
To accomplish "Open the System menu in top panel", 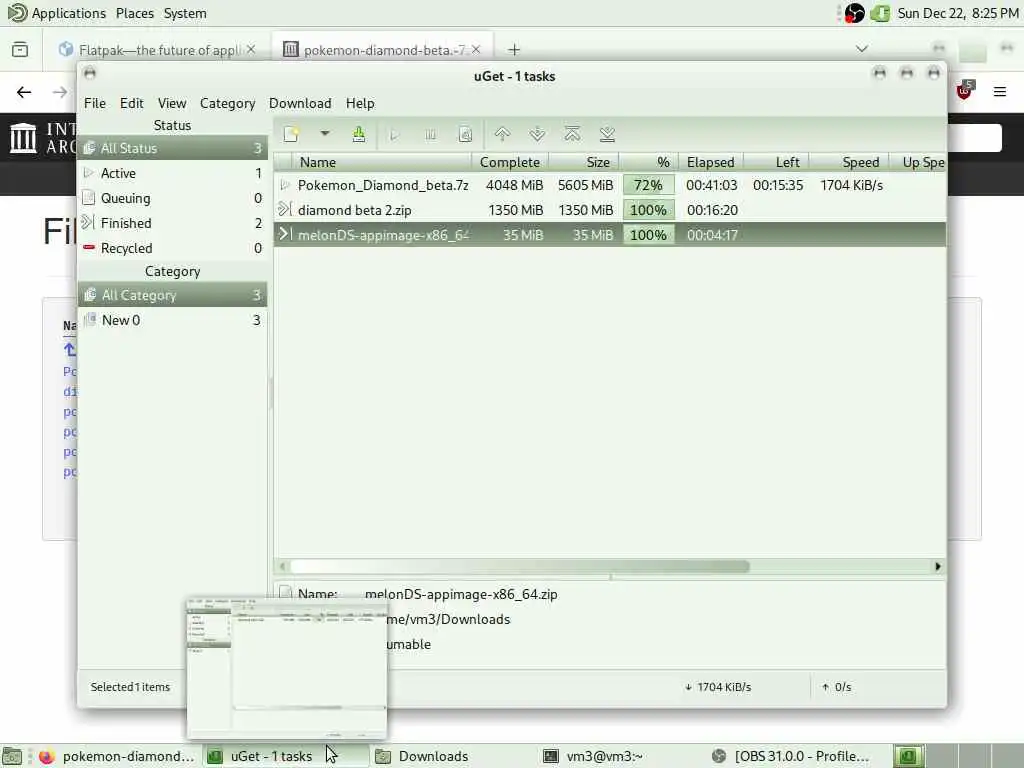I will 185,13.
